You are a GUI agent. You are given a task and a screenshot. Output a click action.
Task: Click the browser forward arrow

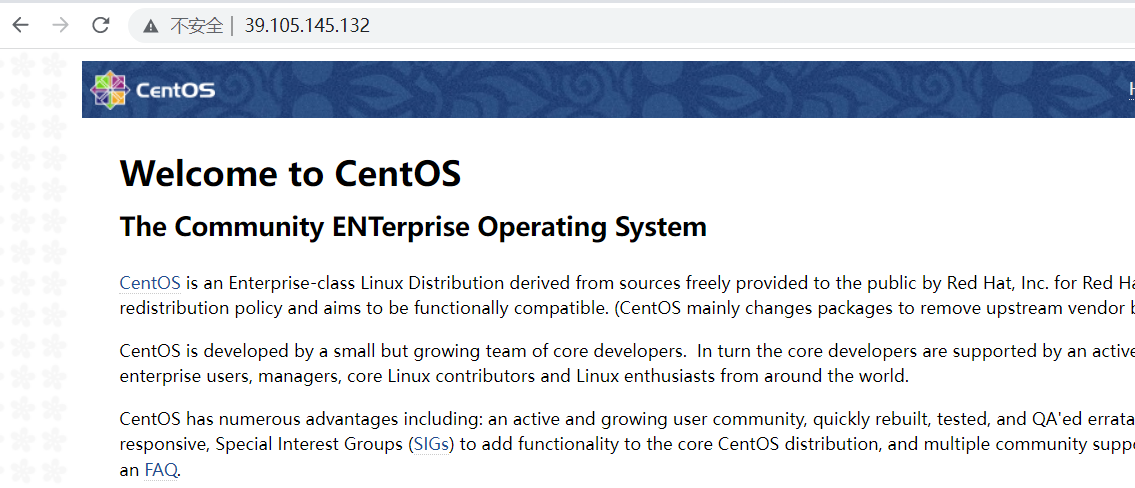coord(60,25)
